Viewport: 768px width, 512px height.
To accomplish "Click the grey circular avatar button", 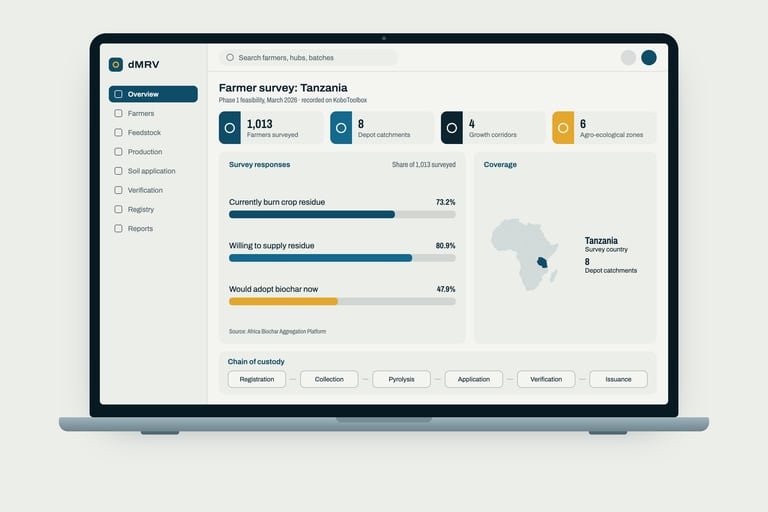I will pos(628,58).
